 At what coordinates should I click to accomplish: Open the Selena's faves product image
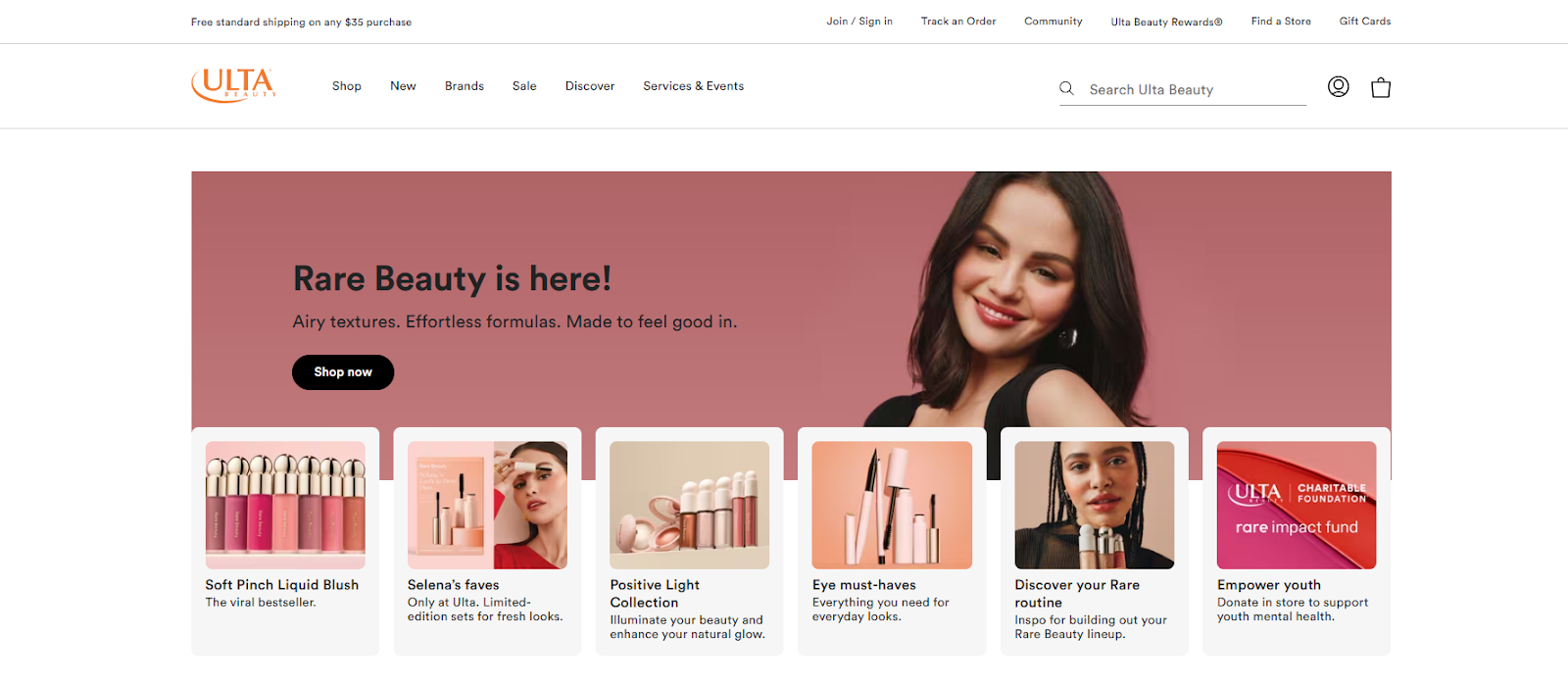point(487,505)
